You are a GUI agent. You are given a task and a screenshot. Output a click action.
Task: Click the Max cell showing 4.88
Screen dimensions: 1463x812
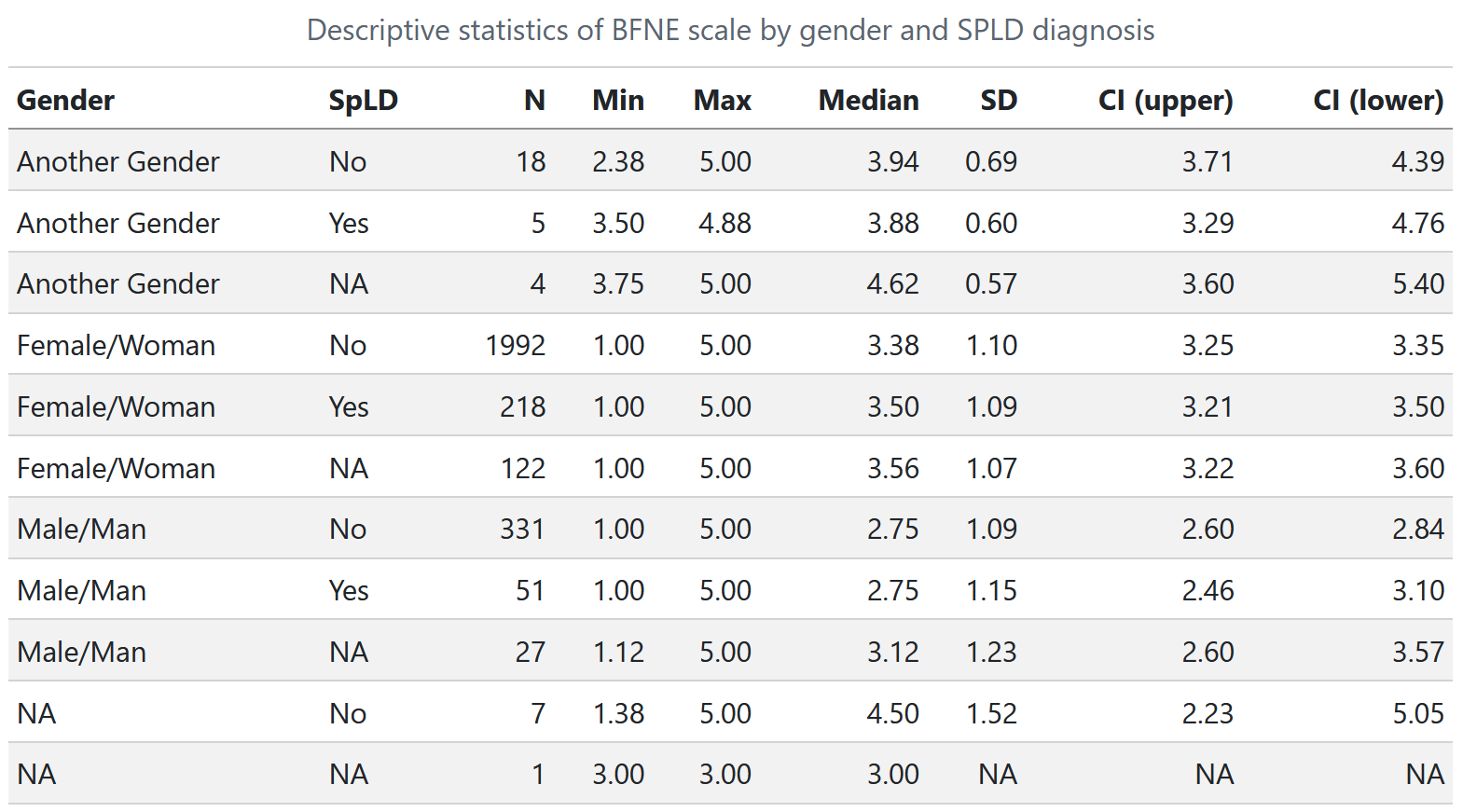click(725, 223)
